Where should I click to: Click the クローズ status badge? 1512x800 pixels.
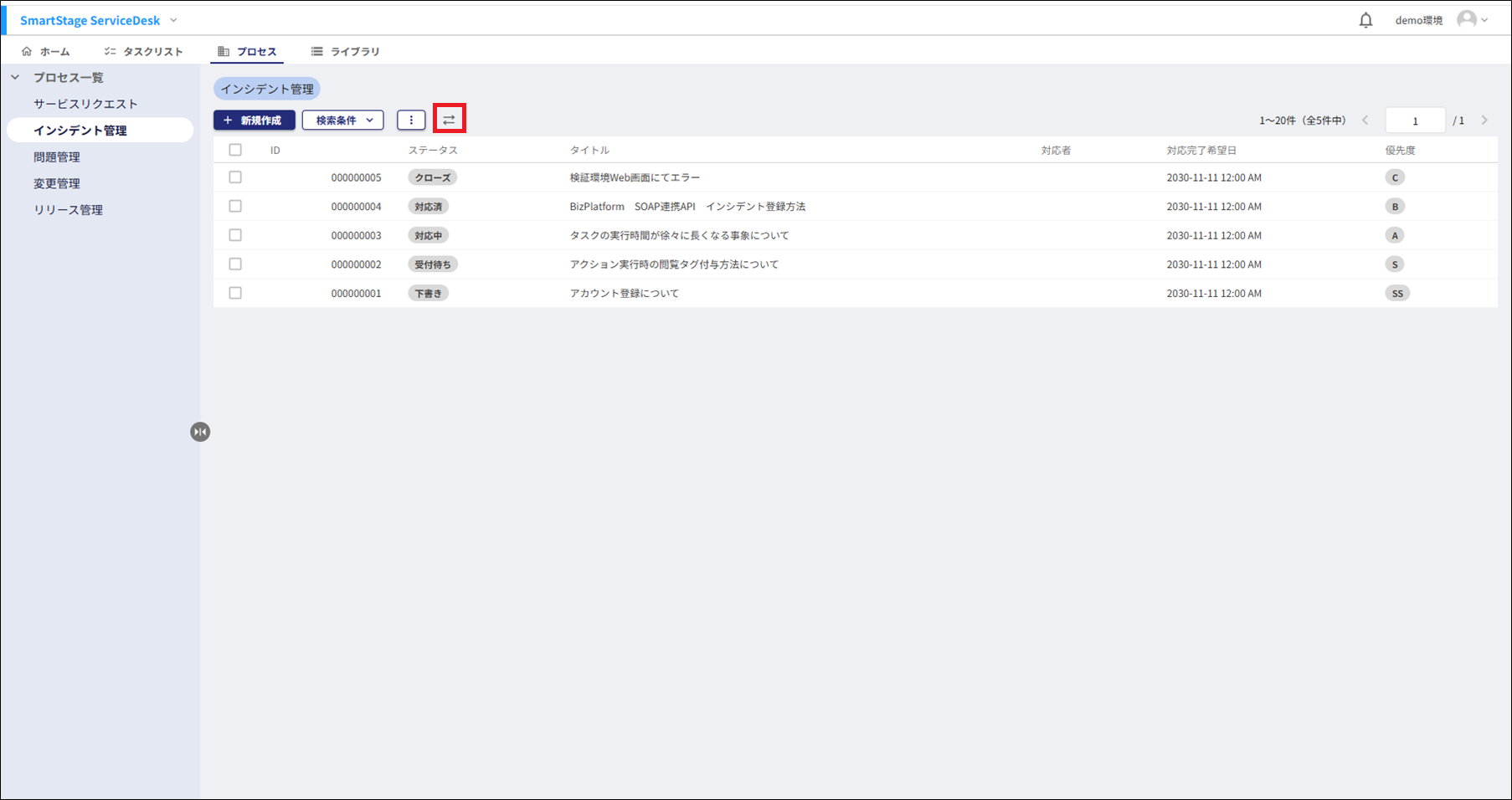click(433, 177)
